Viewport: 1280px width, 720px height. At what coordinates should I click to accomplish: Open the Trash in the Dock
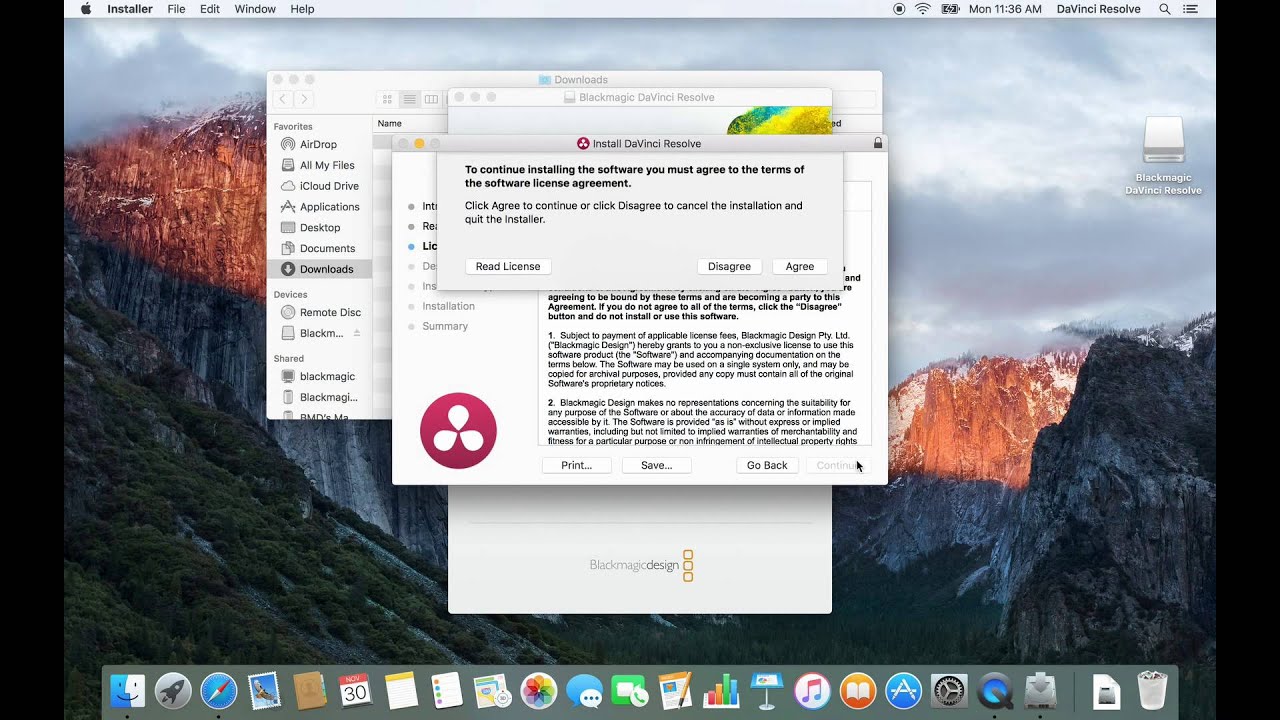(x=1153, y=691)
